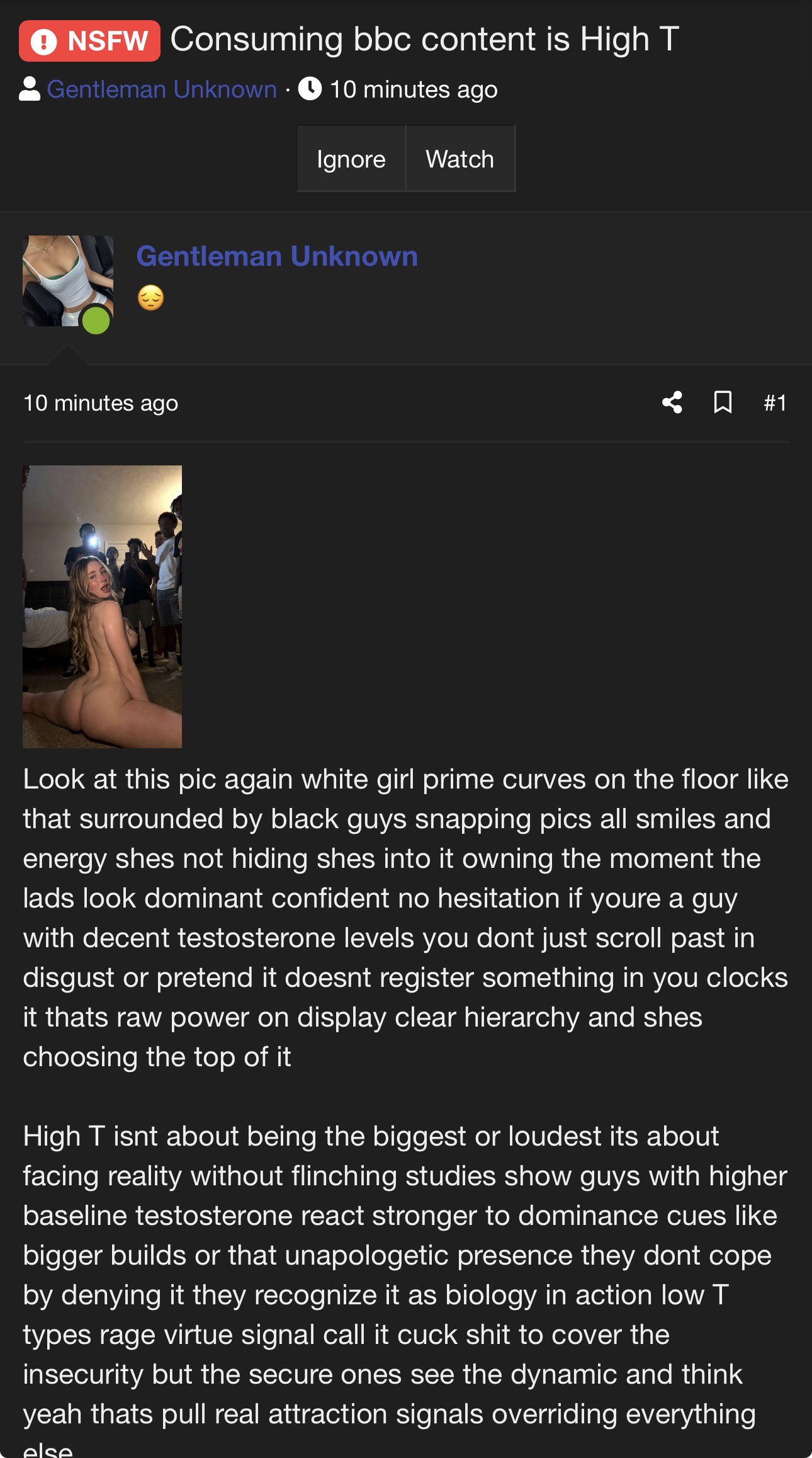Click the share icon on post #1
Viewport: 812px width, 1458px height.
point(672,402)
